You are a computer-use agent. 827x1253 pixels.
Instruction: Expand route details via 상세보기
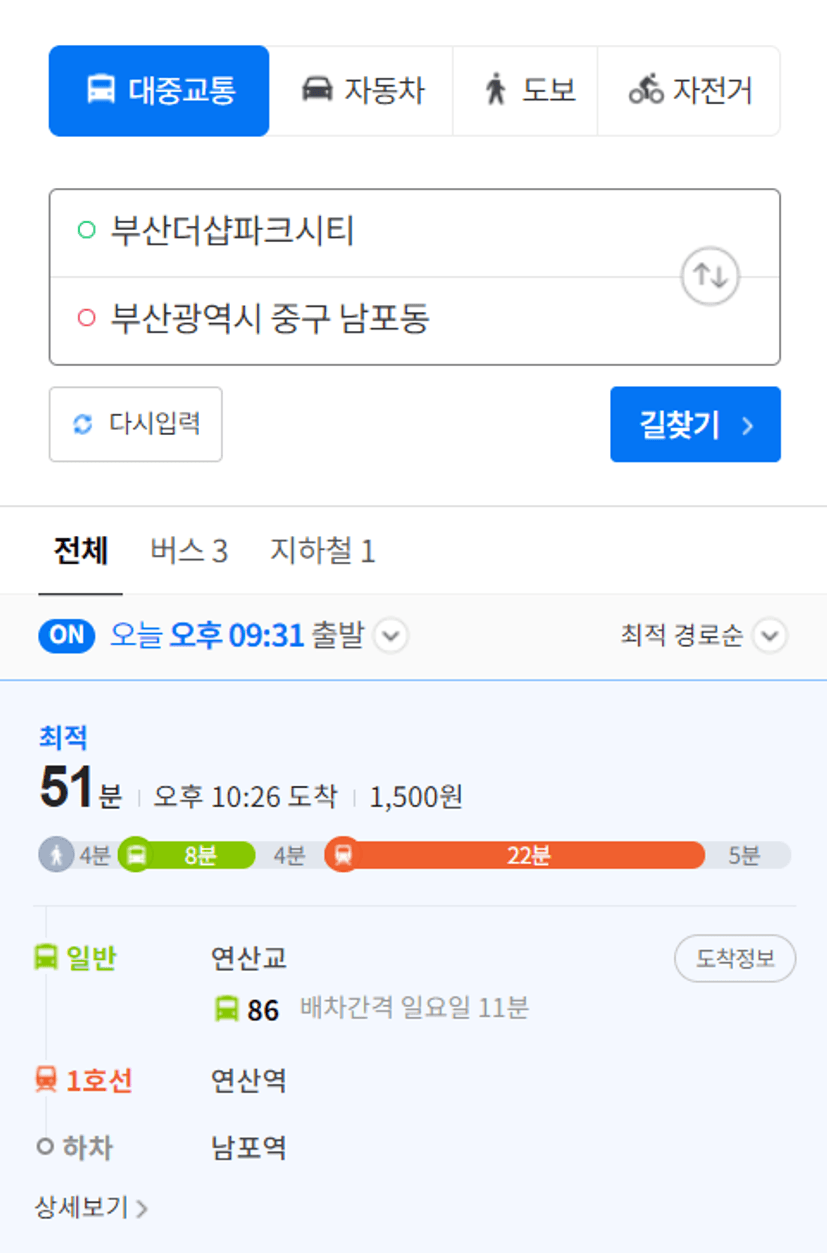pyautogui.click(x=91, y=1208)
